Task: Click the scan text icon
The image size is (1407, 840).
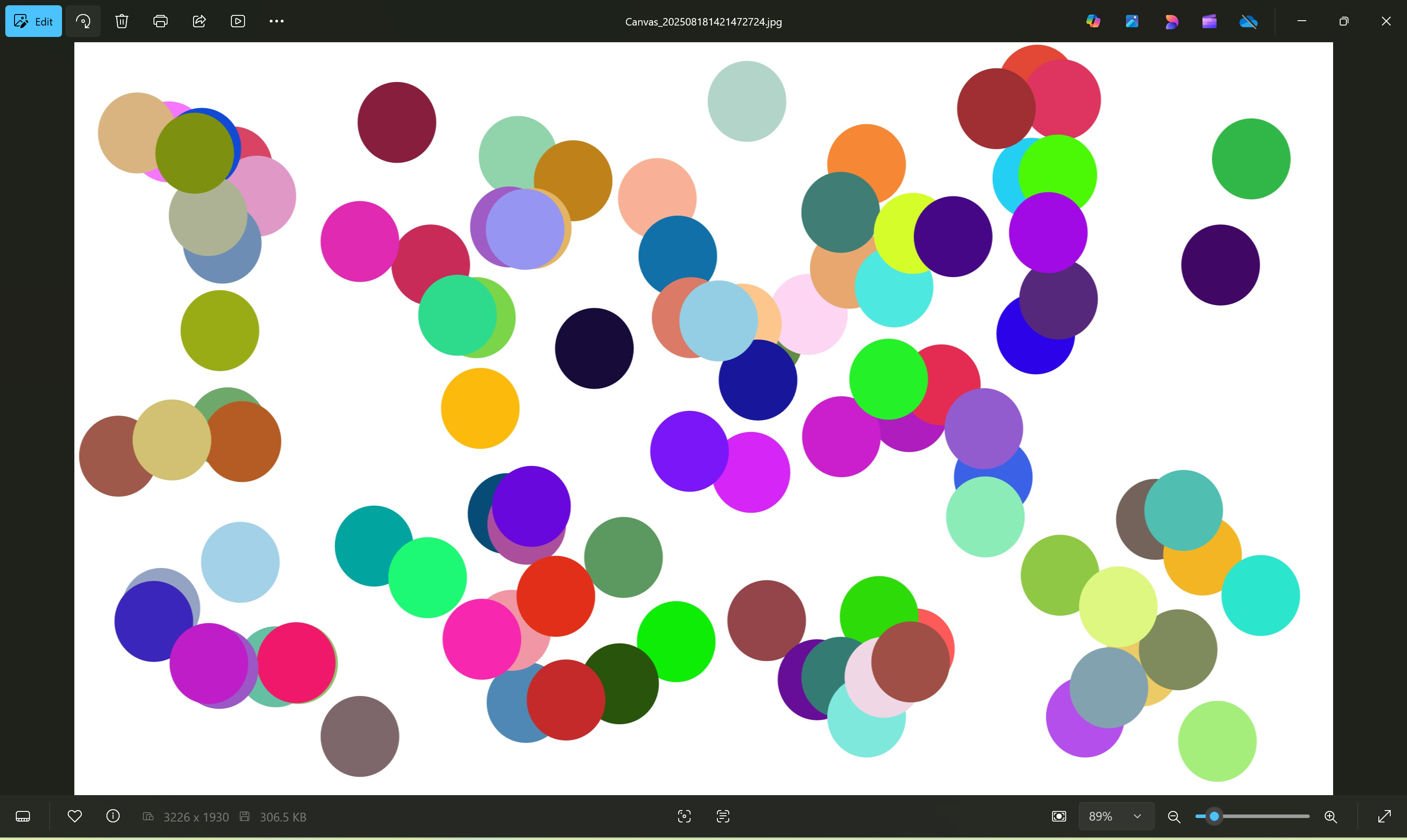Action: [x=723, y=816]
